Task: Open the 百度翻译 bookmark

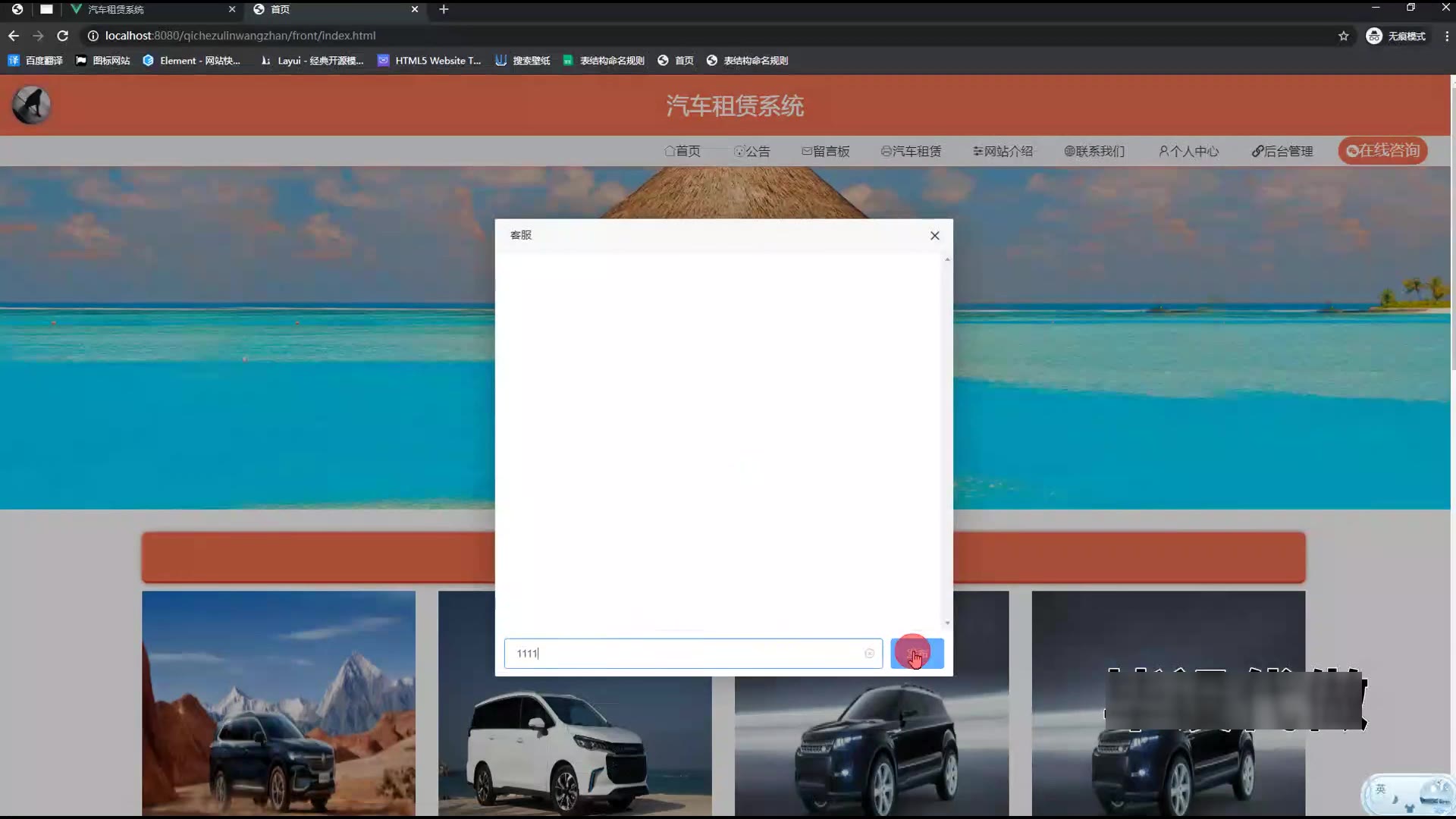Action: coord(36,61)
